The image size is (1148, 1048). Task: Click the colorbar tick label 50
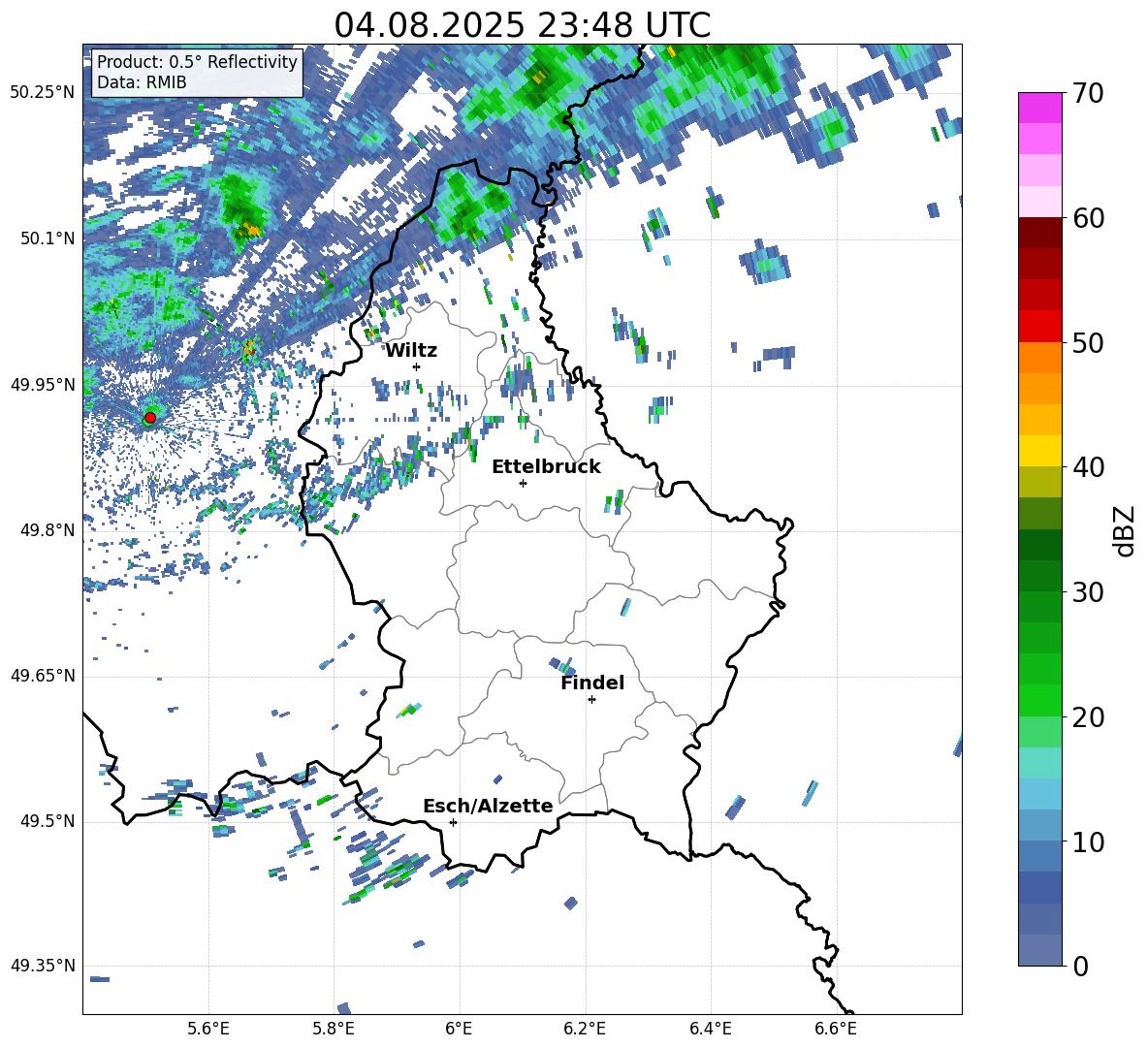tap(1088, 342)
